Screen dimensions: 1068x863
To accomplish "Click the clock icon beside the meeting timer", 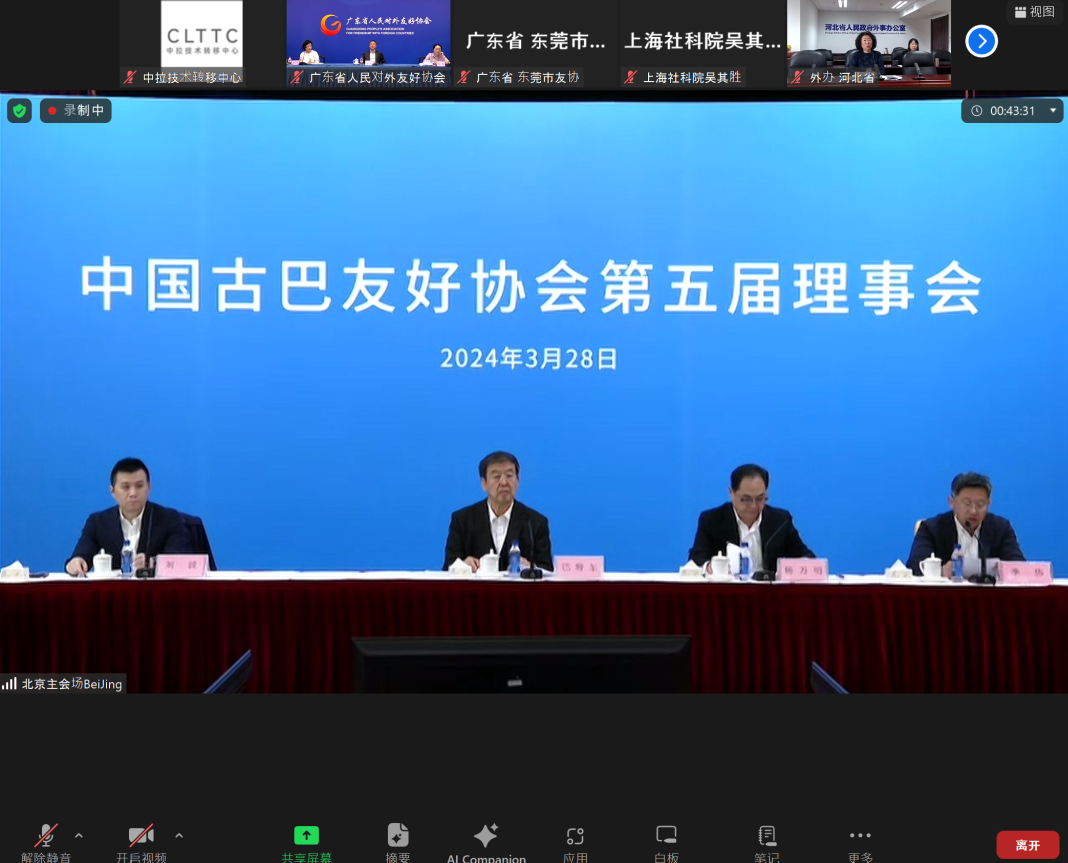I will pos(977,110).
